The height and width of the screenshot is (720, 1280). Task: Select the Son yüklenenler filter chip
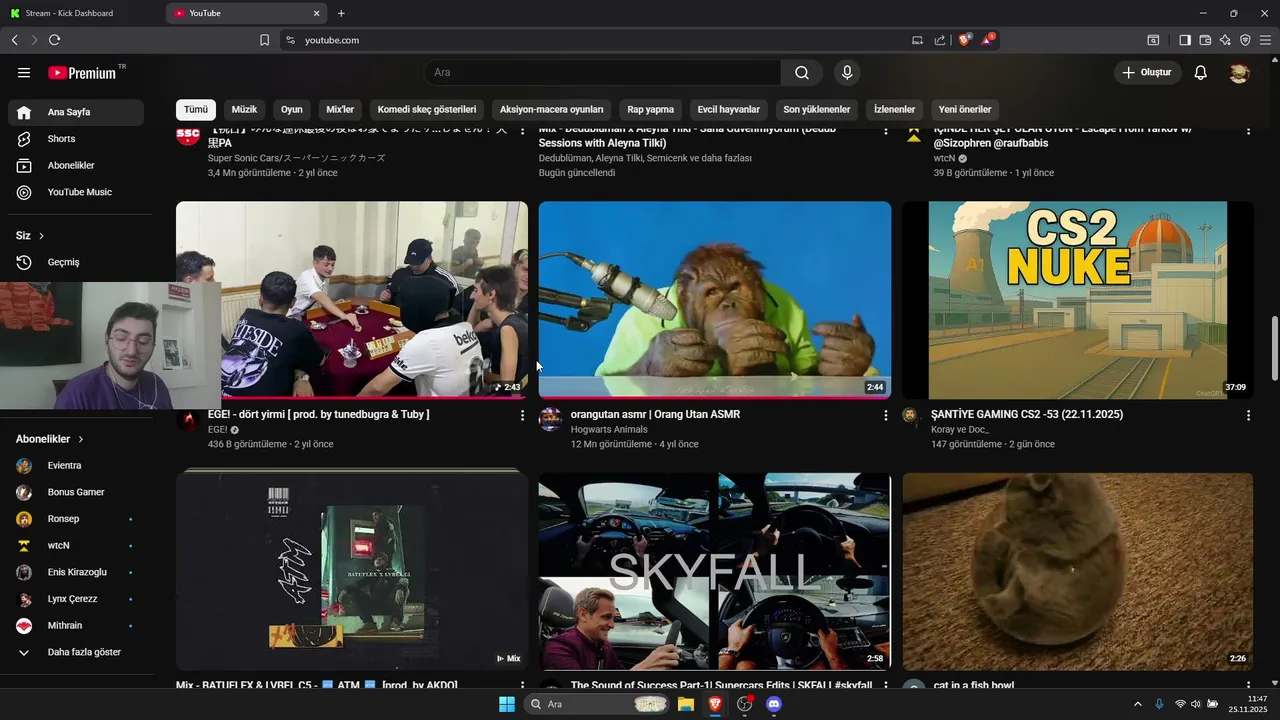817,109
